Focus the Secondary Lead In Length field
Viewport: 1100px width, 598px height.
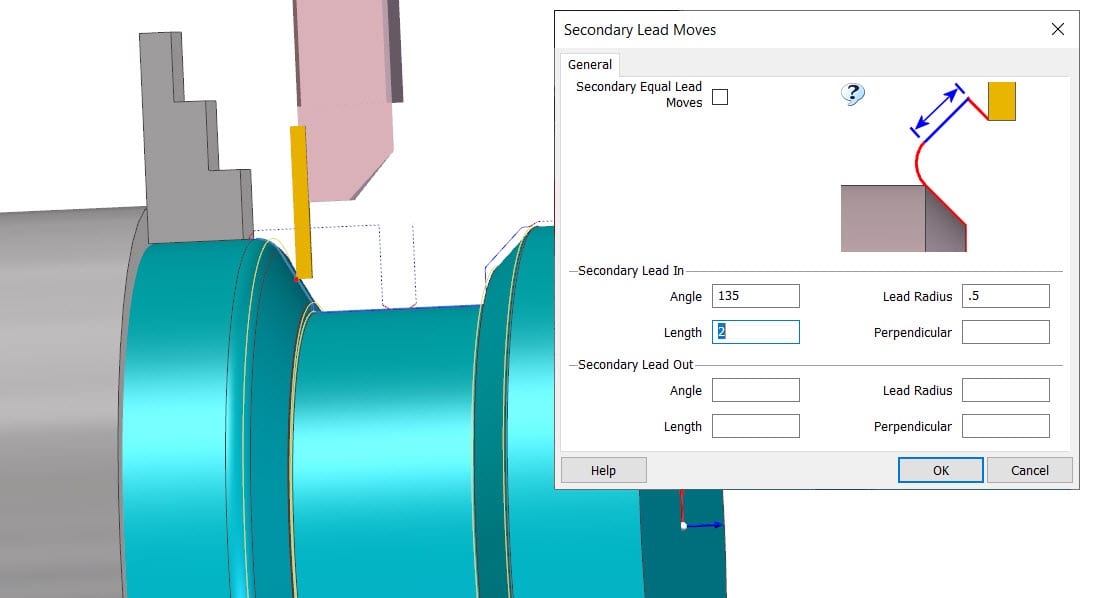(755, 332)
